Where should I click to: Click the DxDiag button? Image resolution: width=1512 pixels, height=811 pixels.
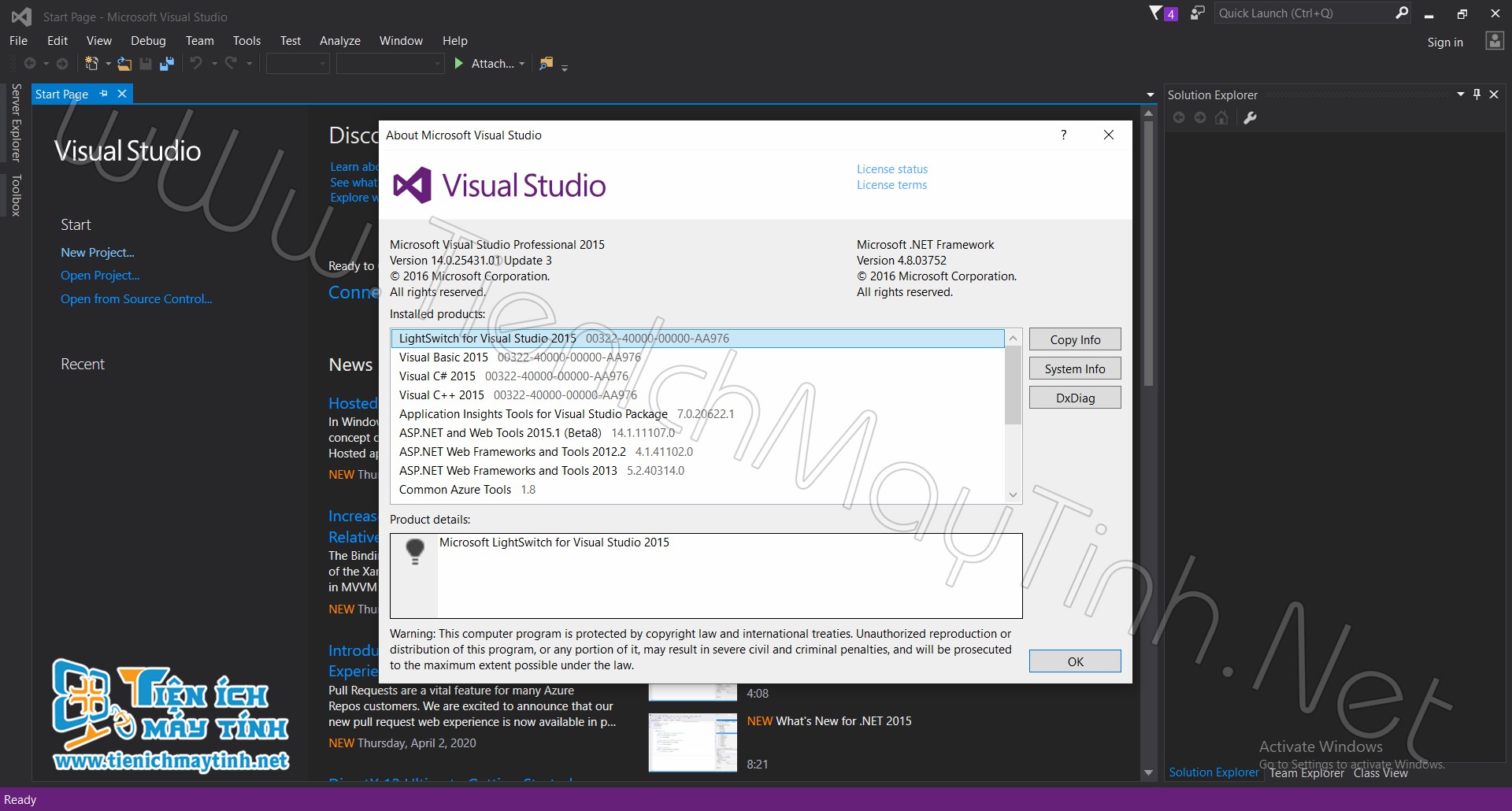pos(1075,398)
